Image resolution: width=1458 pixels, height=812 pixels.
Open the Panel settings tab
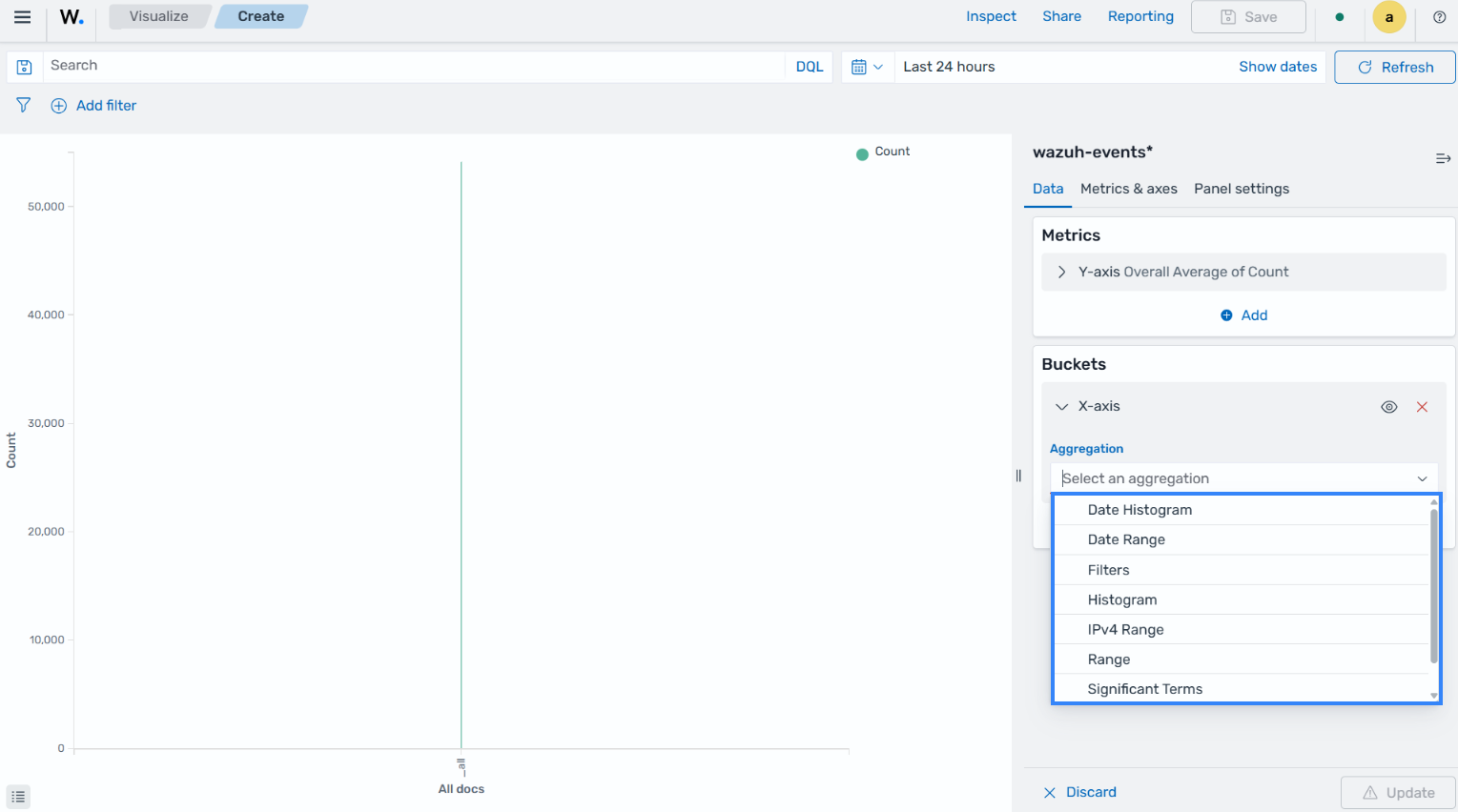click(x=1242, y=189)
